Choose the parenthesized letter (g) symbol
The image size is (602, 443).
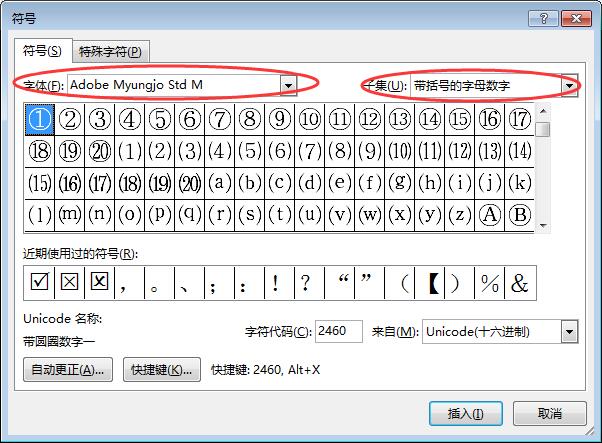coord(400,183)
